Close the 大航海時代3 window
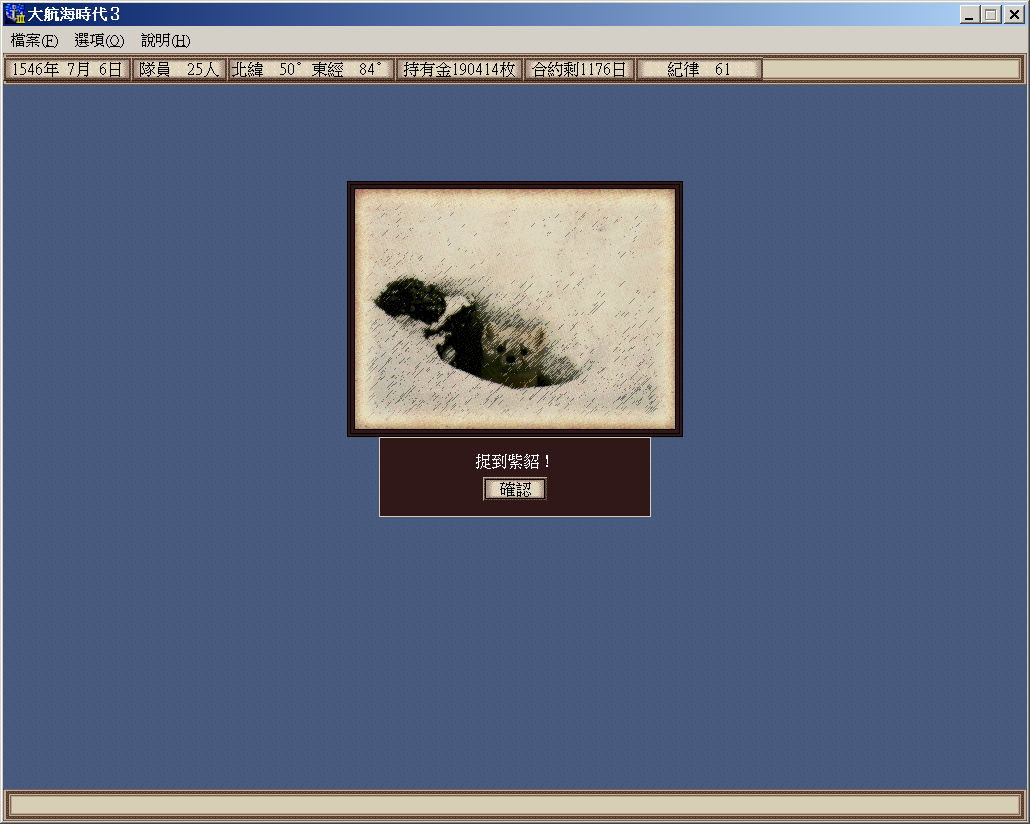The width and height of the screenshot is (1030, 824). 1013,14
